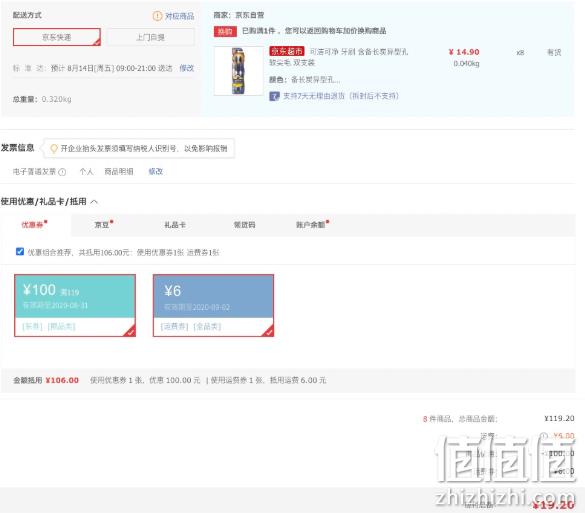Click the lightbulb tip icon in invoice notice
This screenshot has height=515, width=585.
54,149
